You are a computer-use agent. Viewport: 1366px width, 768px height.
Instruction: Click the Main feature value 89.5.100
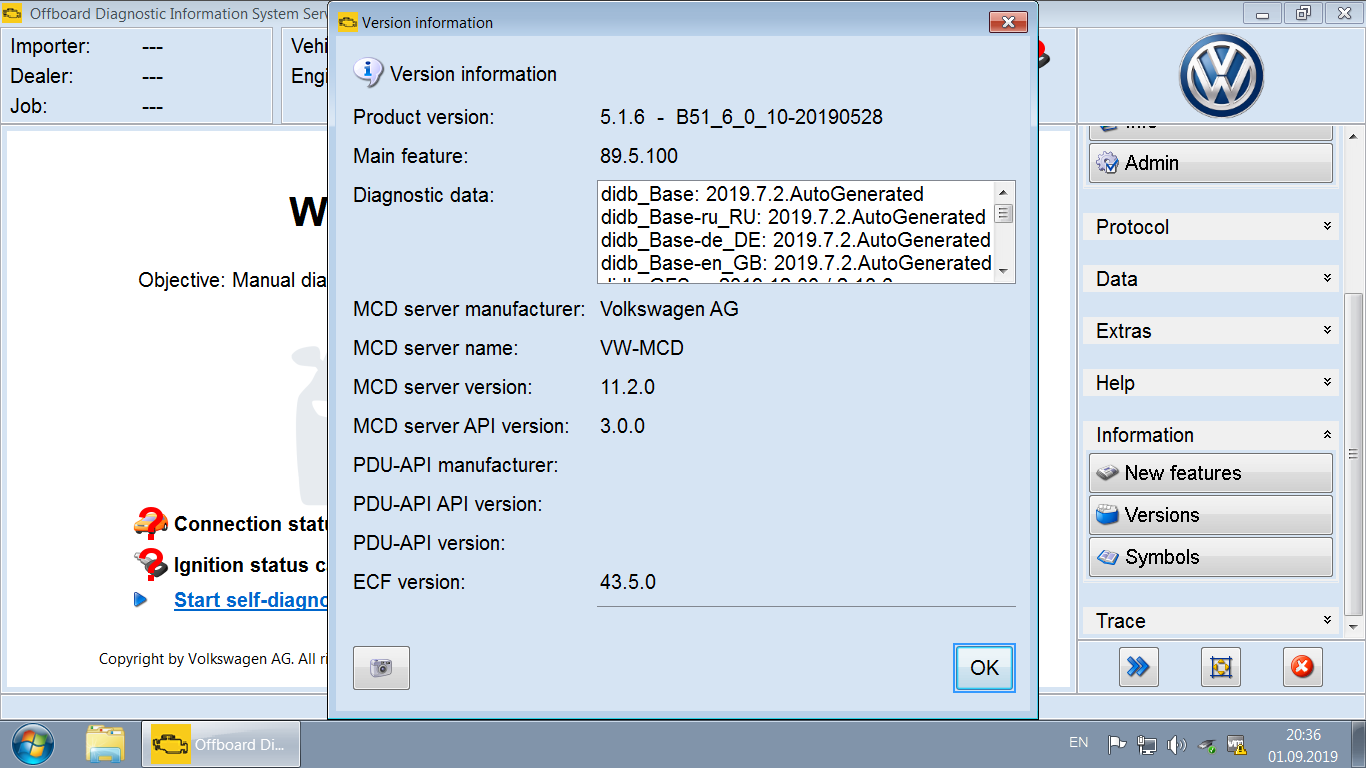(639, 156)
